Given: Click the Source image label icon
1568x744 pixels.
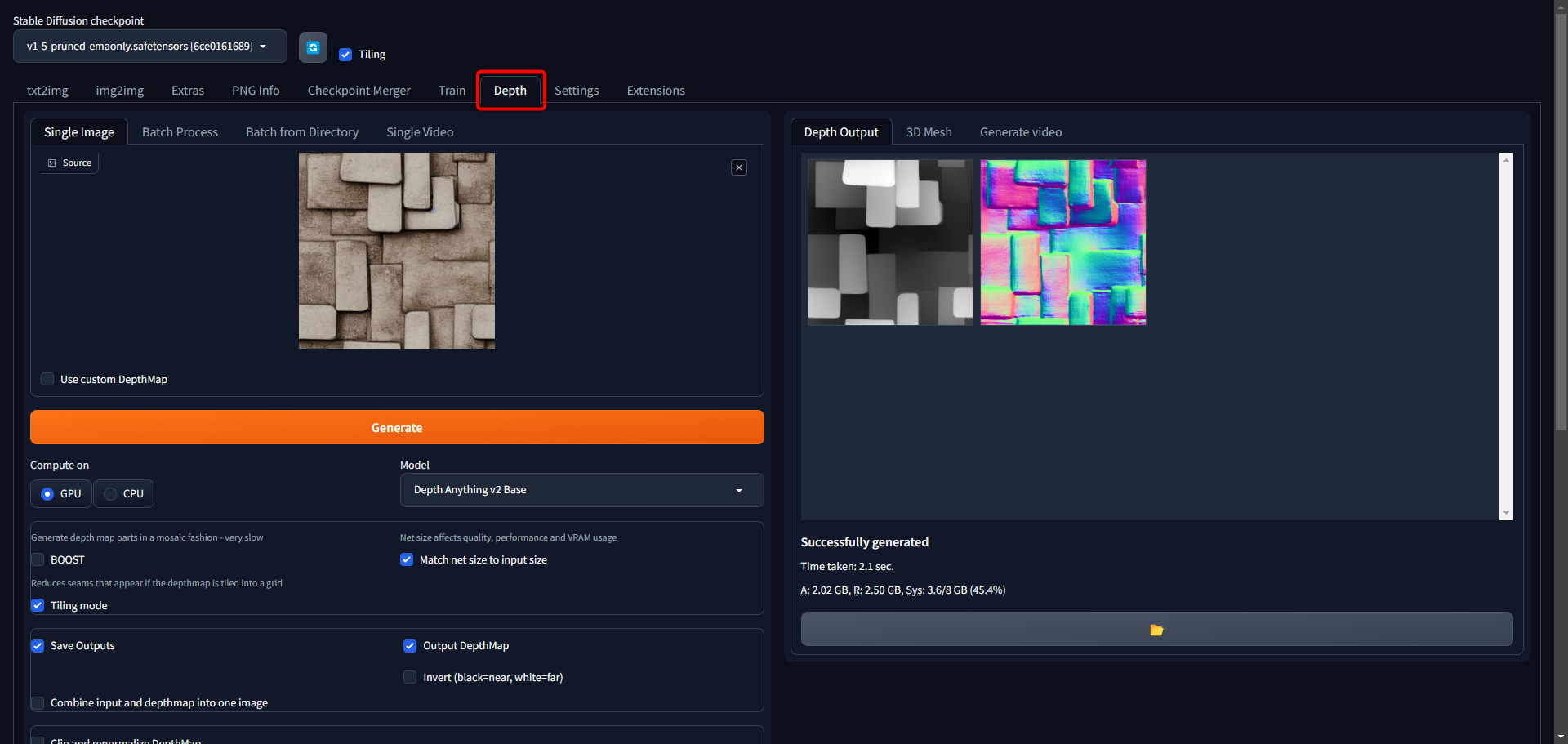Looking at the screenshot, I should [52, 163].
